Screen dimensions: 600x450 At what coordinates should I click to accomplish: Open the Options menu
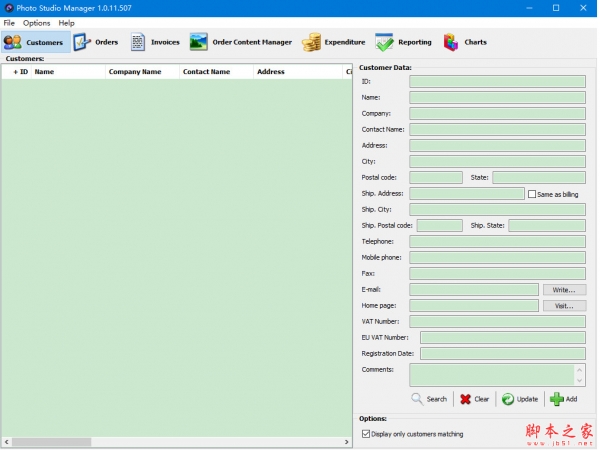point(36,23)
